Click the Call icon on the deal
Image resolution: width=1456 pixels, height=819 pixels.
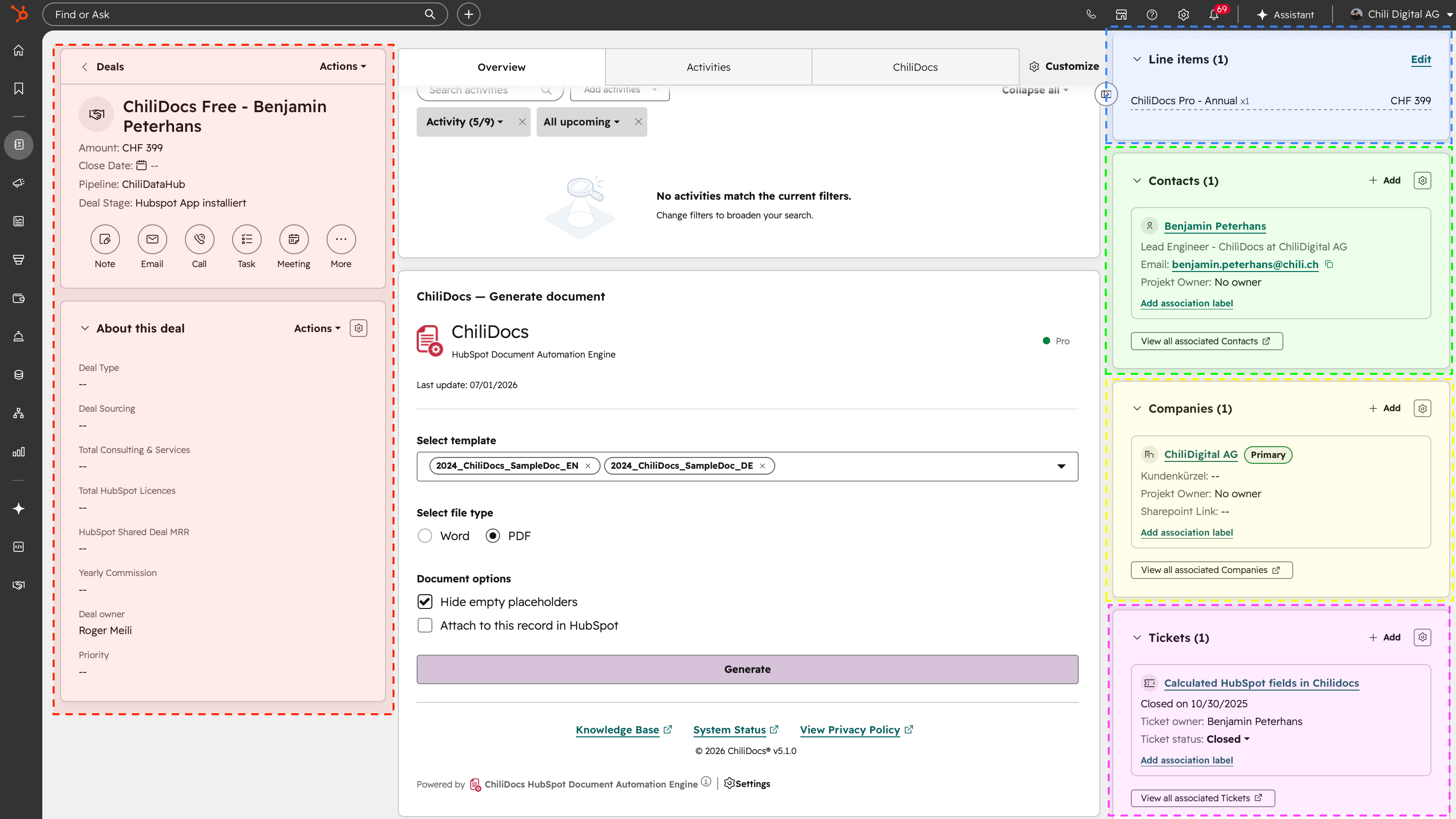click(200, 239)
